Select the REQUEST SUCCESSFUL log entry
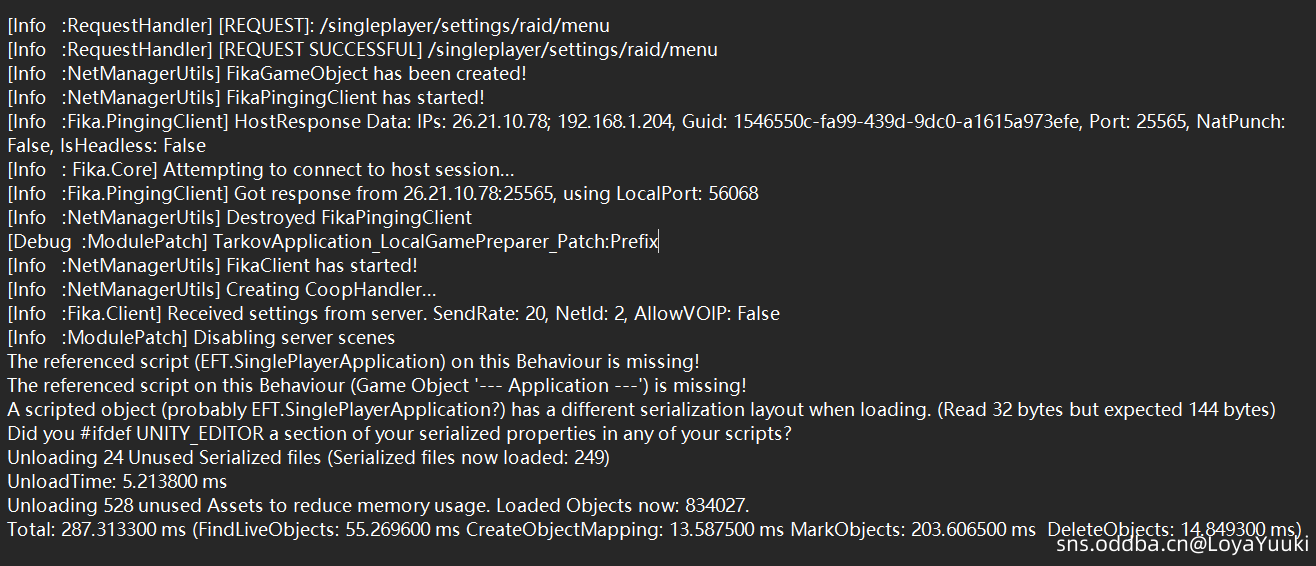Image resolution: width=1316 pixels, height=566 pixels. pos(362,50)
